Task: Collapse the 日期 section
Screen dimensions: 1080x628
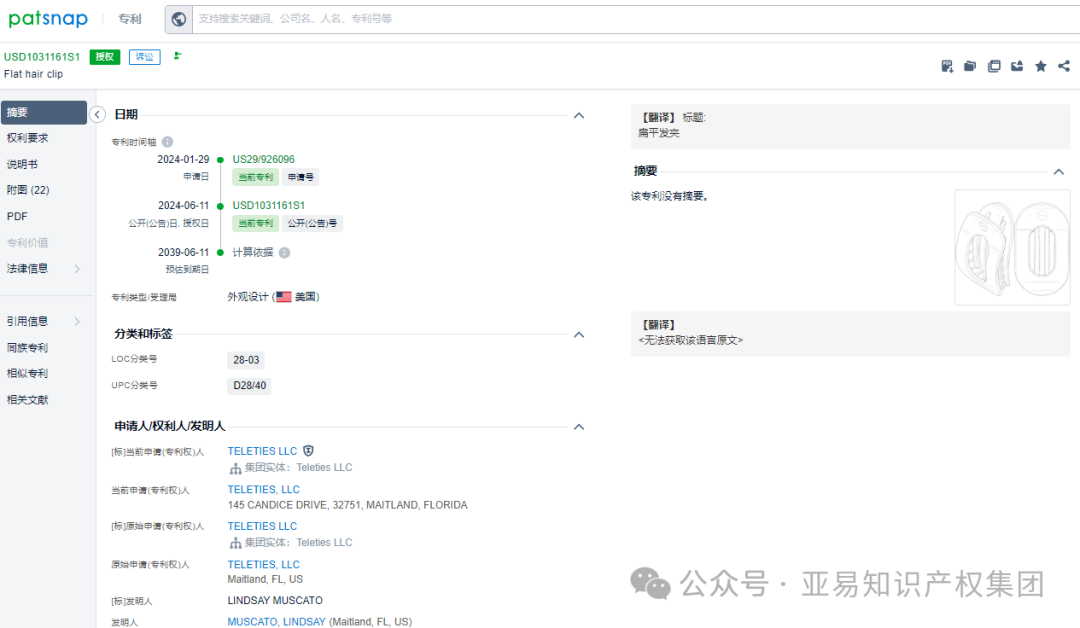Action: coord(579,116)
